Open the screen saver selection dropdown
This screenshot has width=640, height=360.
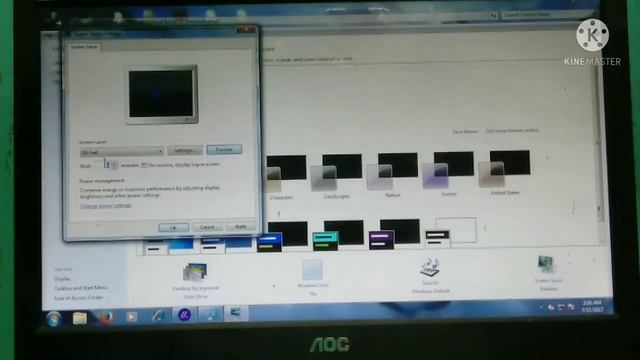(x=122, y=152)
